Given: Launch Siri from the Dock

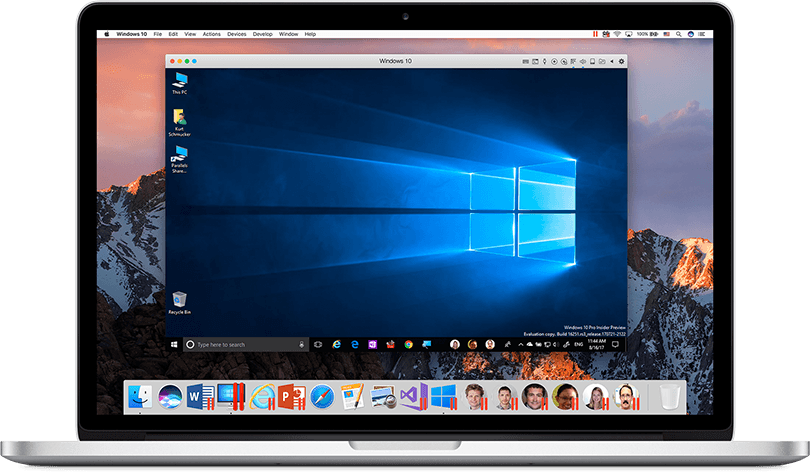Looking at the screenshot, I should click(170, 398).
